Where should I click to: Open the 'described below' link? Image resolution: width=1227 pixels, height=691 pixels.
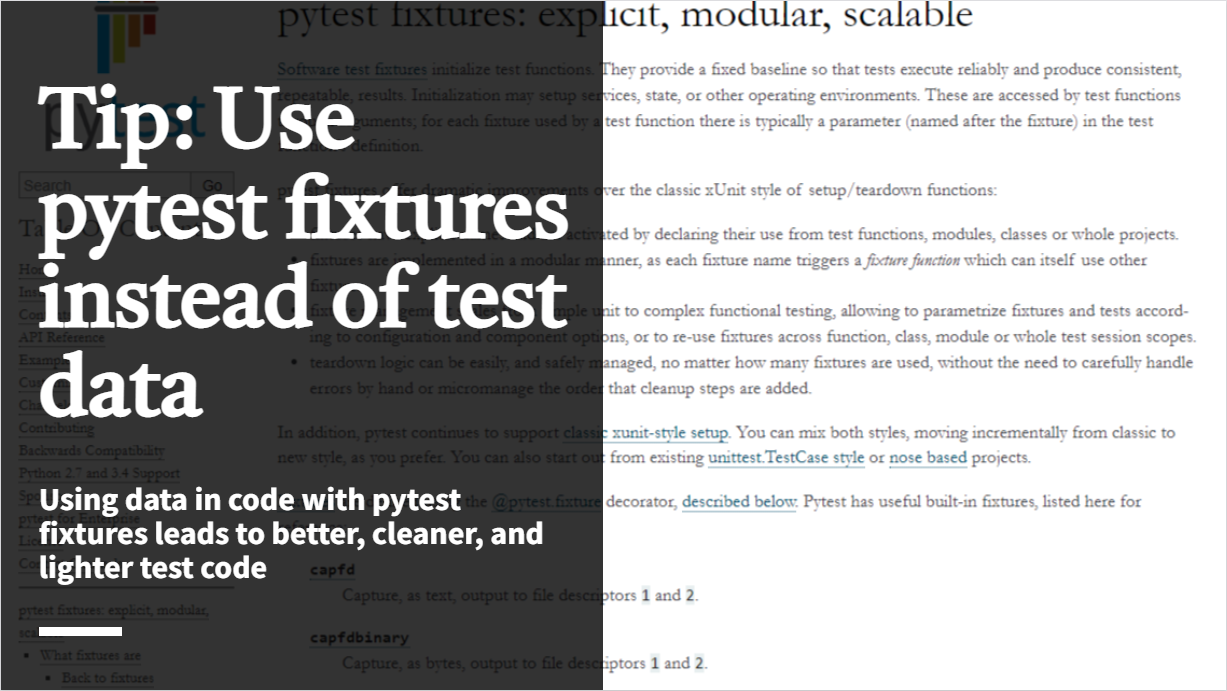740,502
